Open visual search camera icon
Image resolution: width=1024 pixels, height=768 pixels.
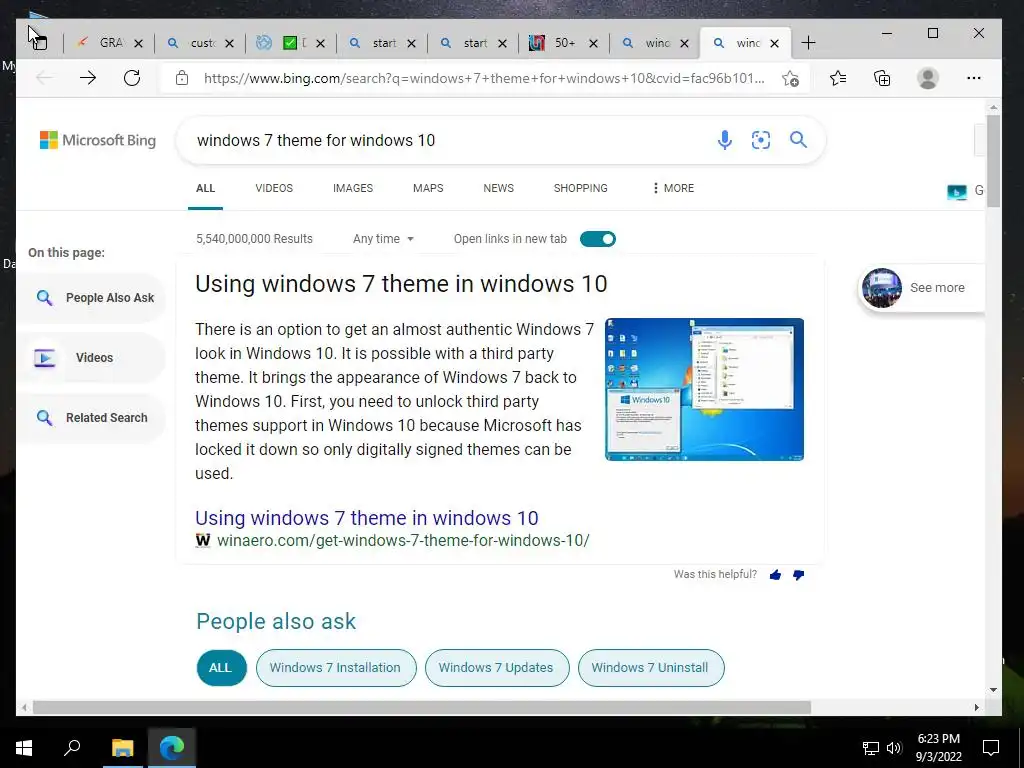pos(761,140)
